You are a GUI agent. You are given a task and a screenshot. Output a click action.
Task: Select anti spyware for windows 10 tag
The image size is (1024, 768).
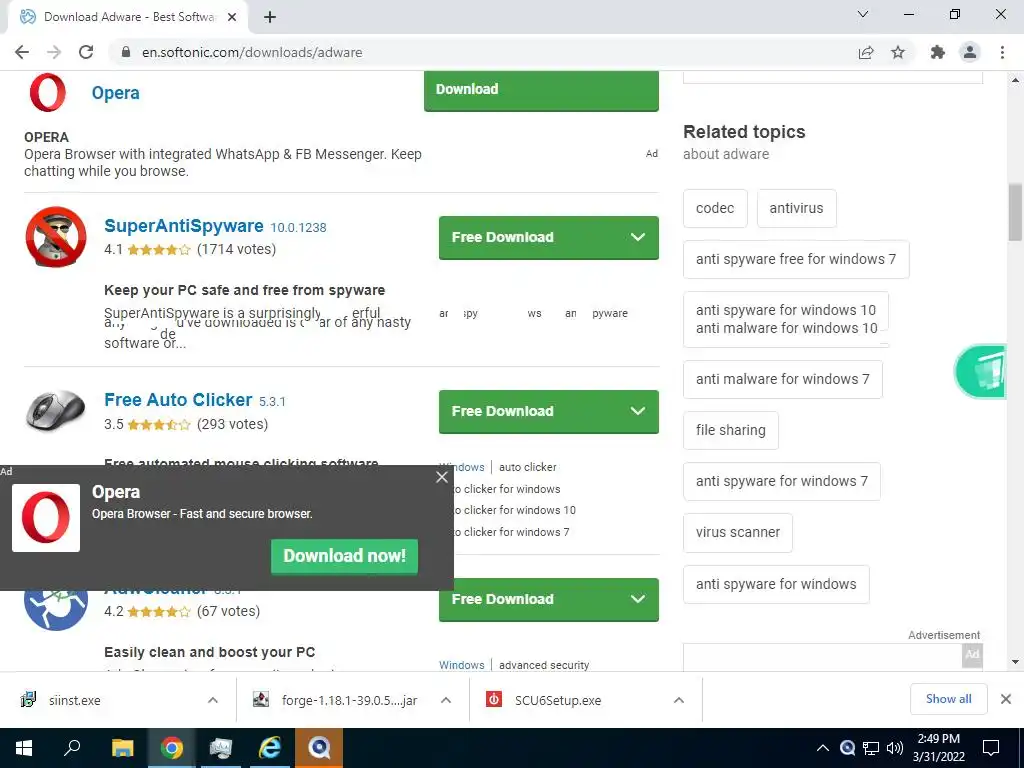[786, 310]
